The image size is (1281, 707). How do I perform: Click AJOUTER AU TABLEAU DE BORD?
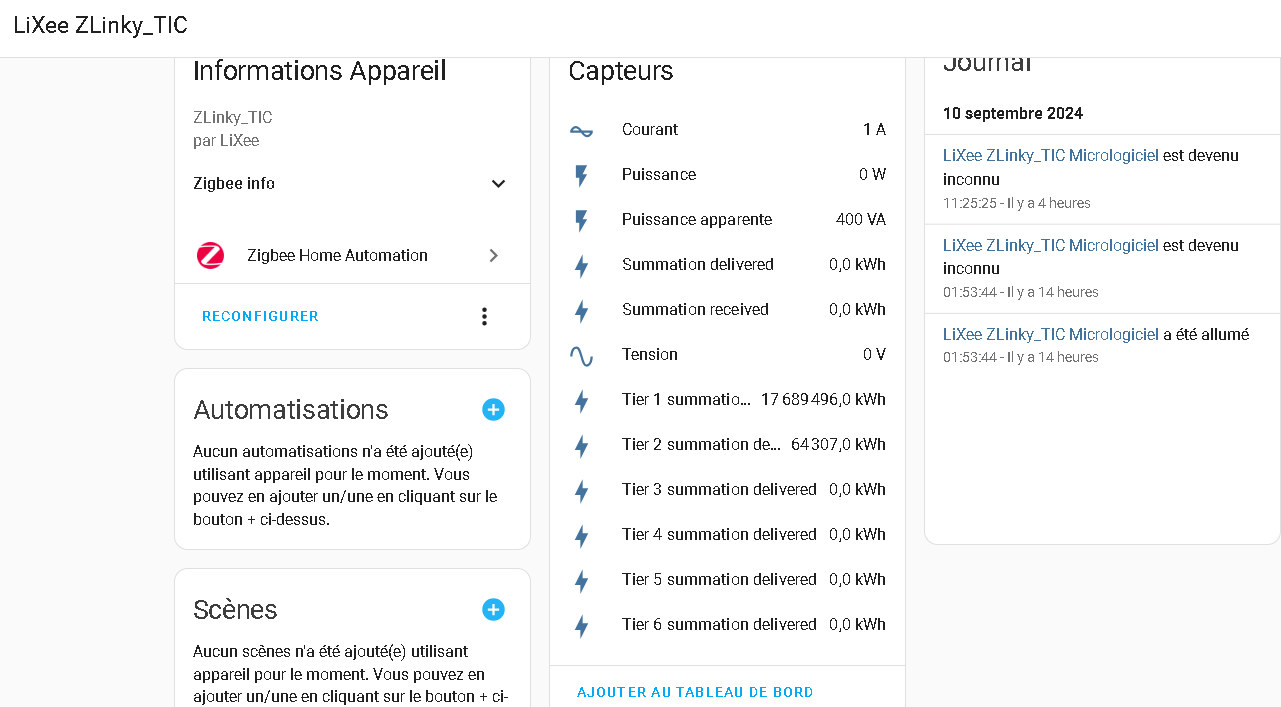[x=695, y=692]
